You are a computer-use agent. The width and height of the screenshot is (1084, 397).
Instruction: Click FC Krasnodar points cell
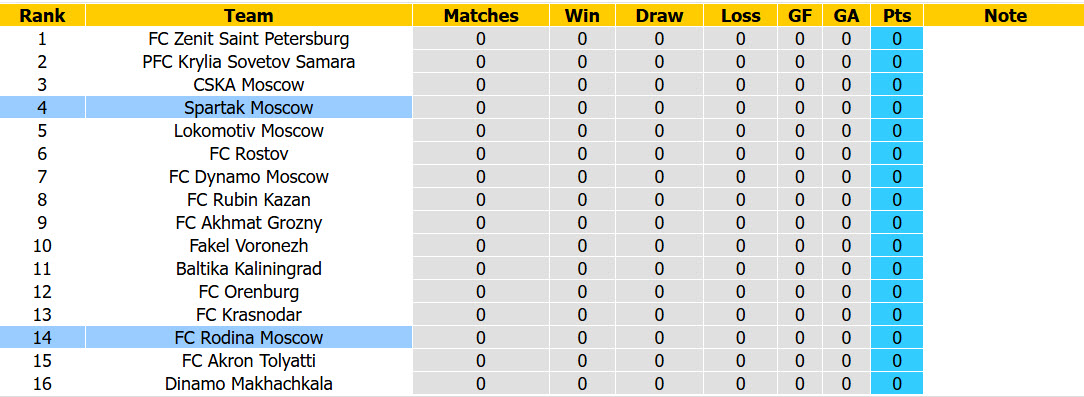(897, 315)
